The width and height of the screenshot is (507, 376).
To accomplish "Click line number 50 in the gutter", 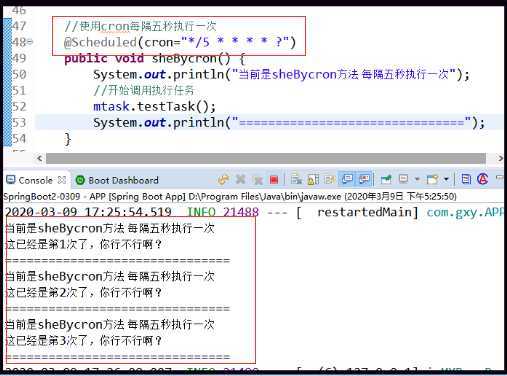I will click(19, 74).
